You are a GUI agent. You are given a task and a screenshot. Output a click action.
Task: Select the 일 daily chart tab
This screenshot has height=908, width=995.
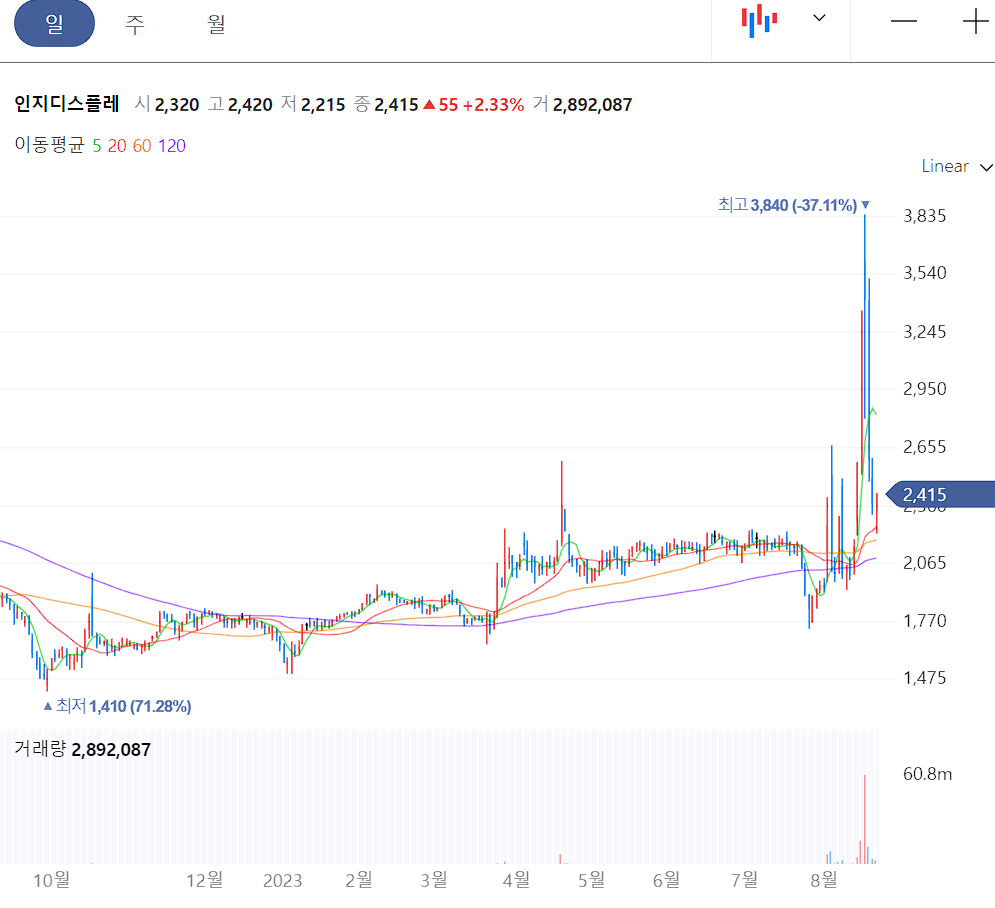[54, 22]
